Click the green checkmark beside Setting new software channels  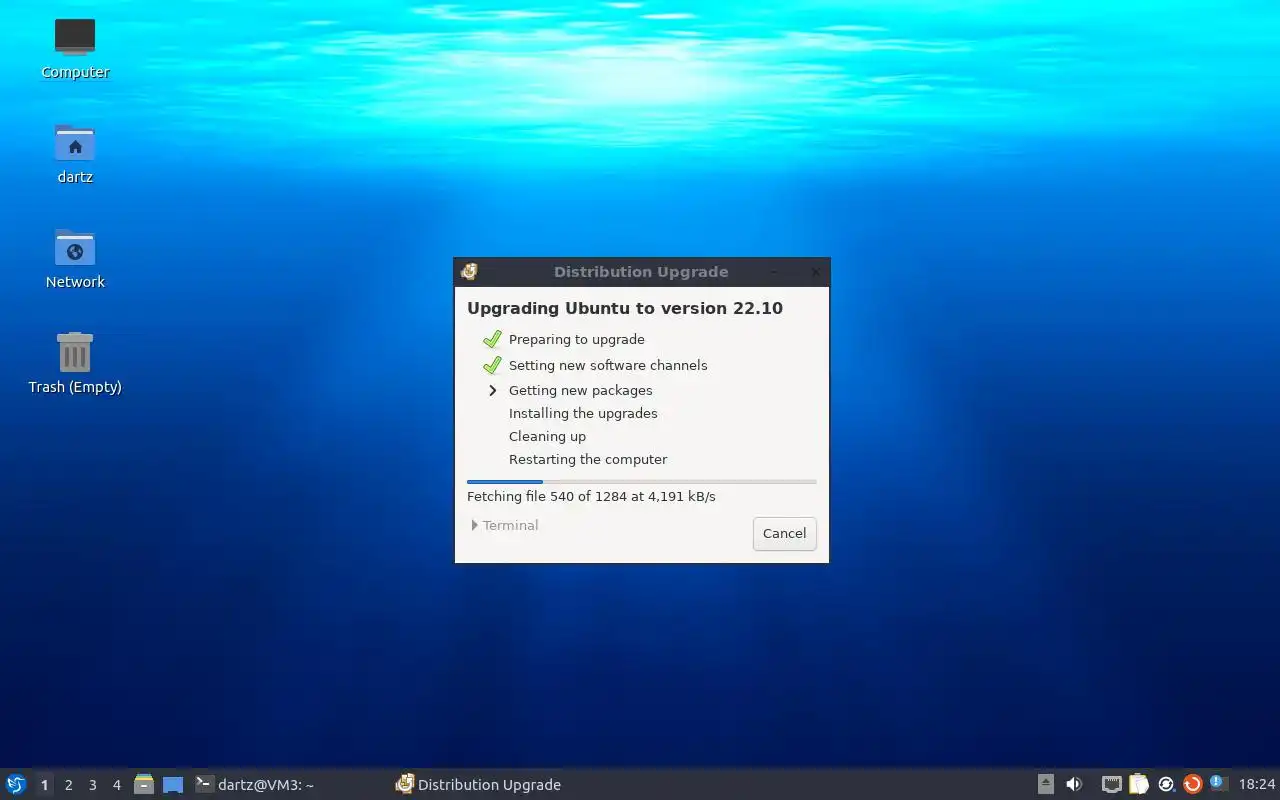coord(491,365)
